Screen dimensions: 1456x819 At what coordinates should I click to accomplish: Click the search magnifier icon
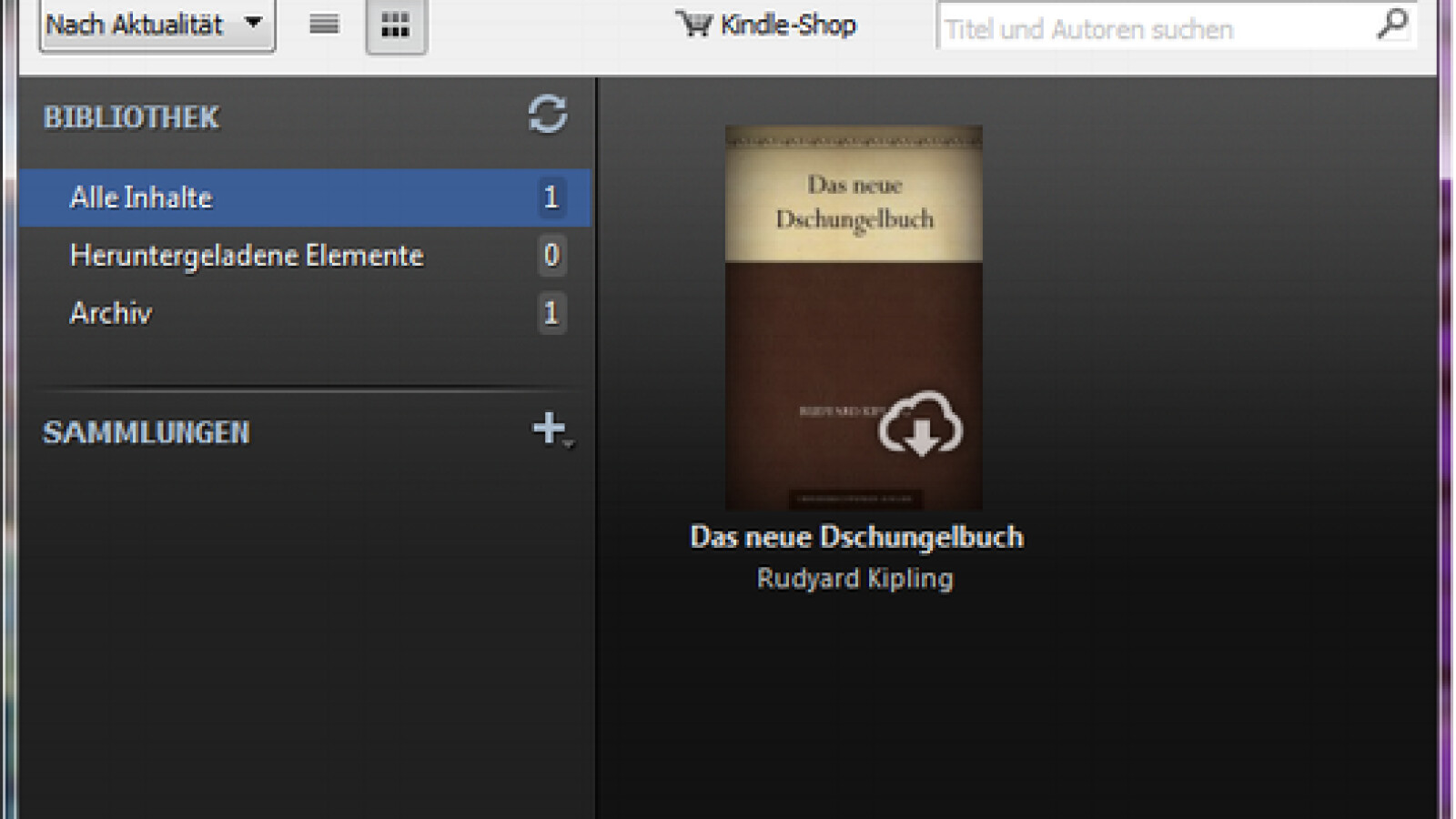coord(1392,24)
